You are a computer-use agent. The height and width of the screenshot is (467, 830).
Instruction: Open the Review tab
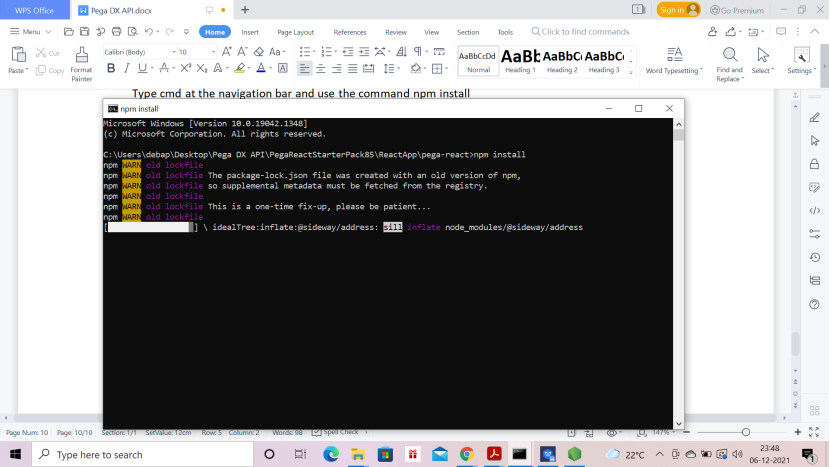click(396, 32)
